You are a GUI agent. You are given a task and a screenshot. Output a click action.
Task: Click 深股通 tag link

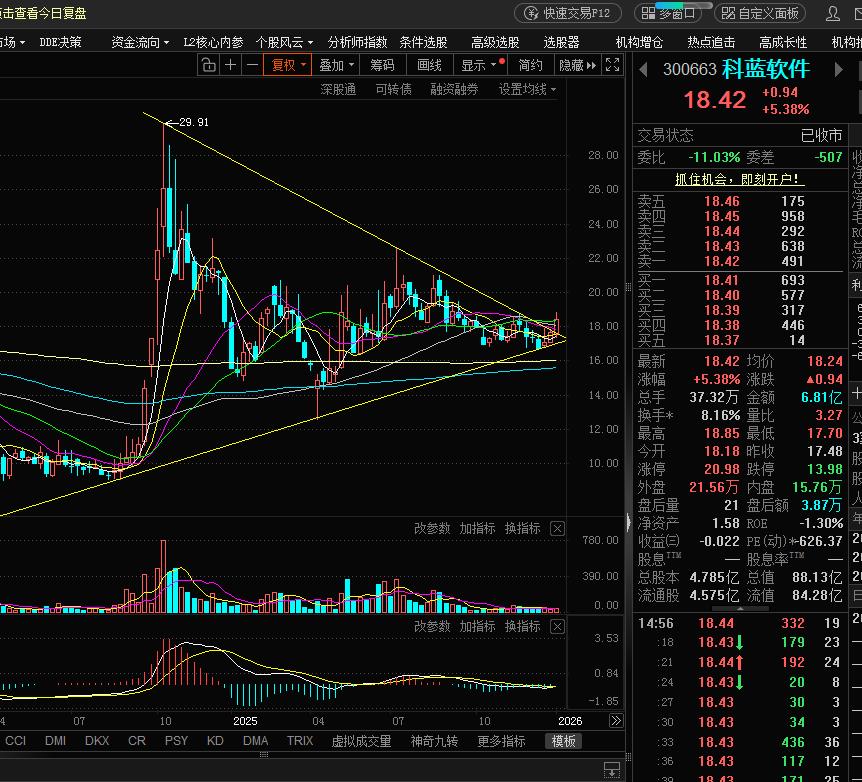[x=338, y=89]
